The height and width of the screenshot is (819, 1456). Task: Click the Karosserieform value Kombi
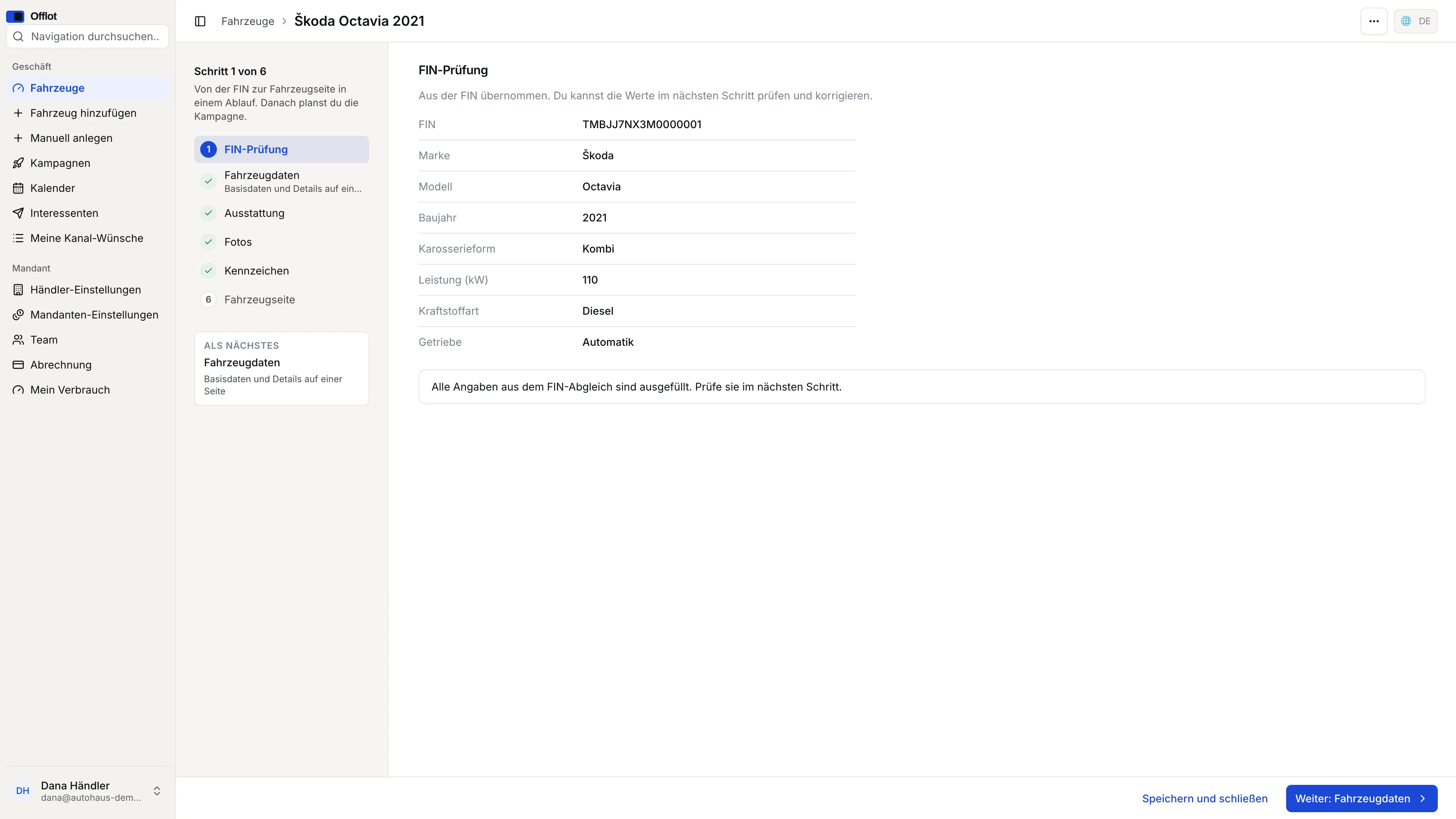point(598,249)
